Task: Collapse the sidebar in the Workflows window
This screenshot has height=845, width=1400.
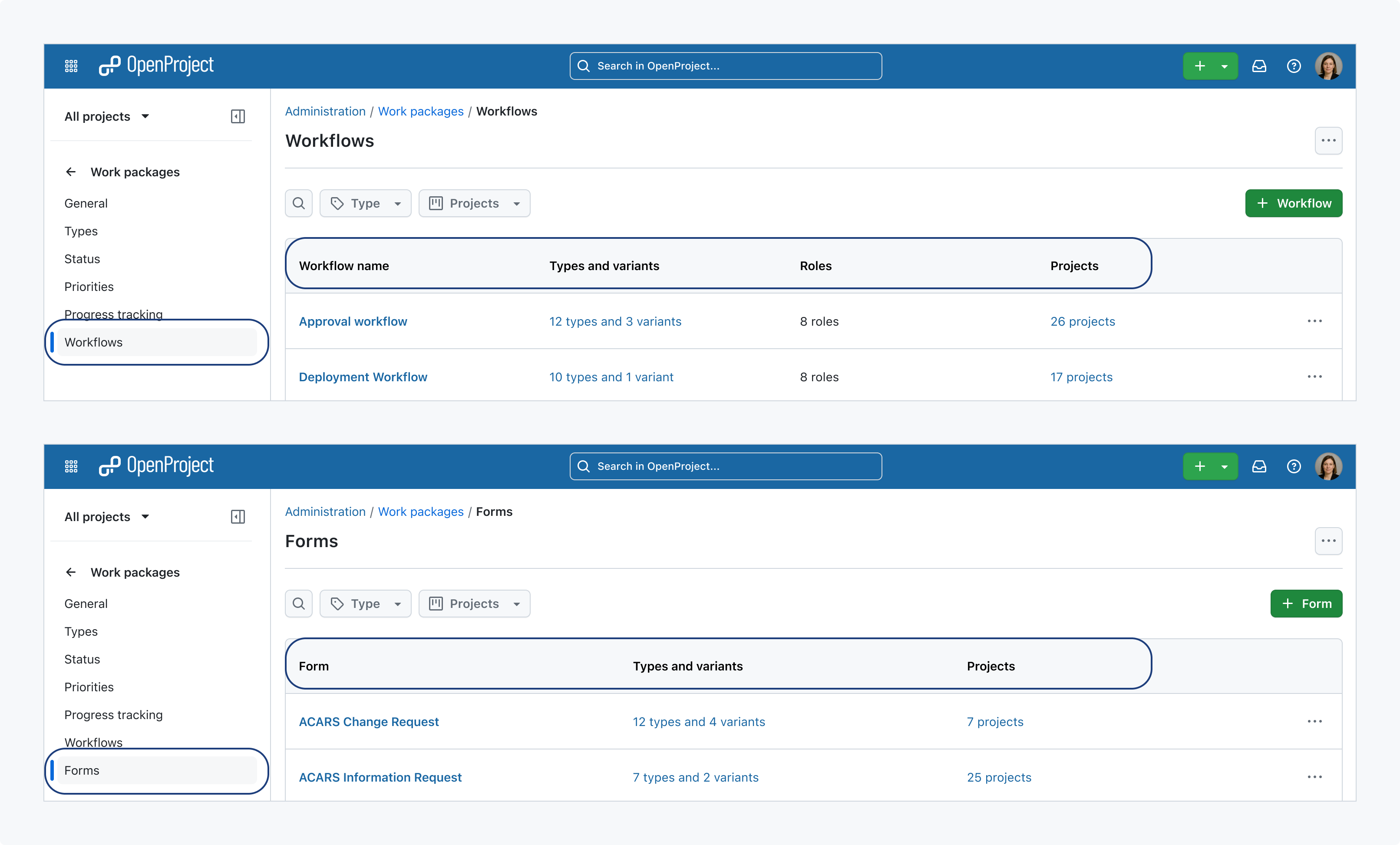Action: pyautogui.click(x=238, y=116)
